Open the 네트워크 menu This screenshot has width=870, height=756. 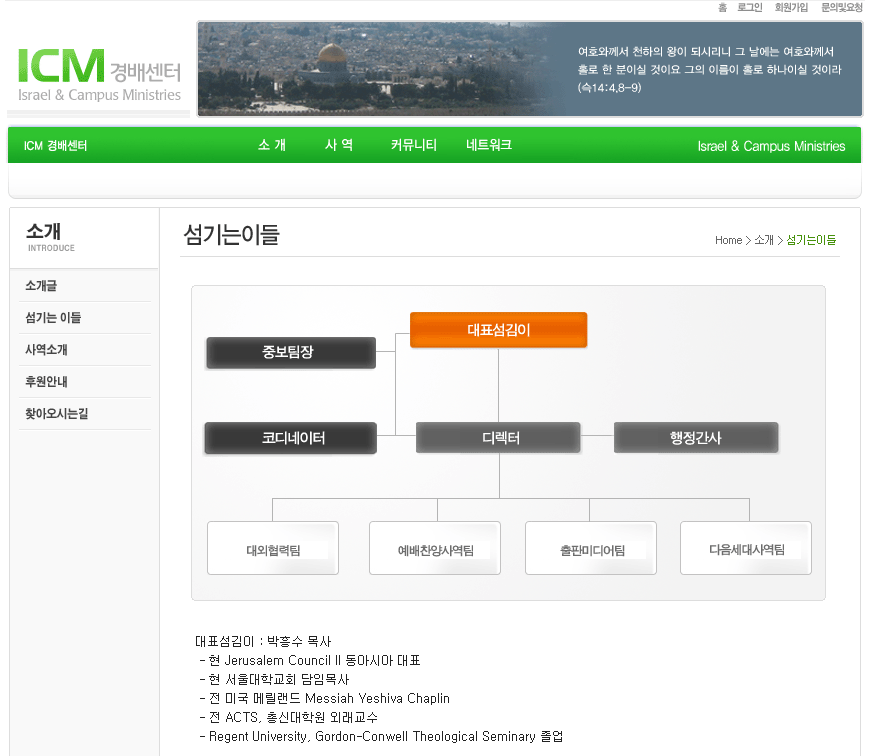click(488, 145)
